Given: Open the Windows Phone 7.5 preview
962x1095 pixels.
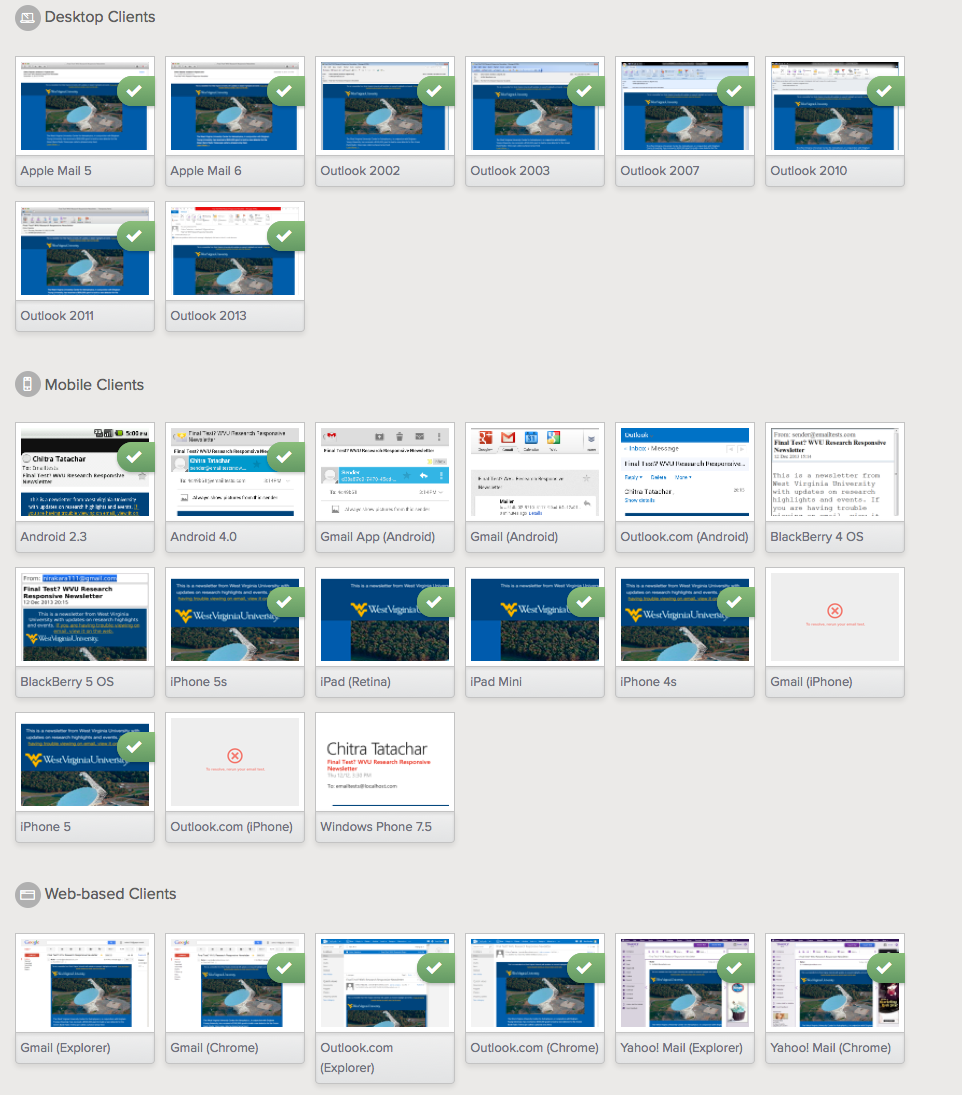Looking at the screenshot, I should (x=385, y=762).
